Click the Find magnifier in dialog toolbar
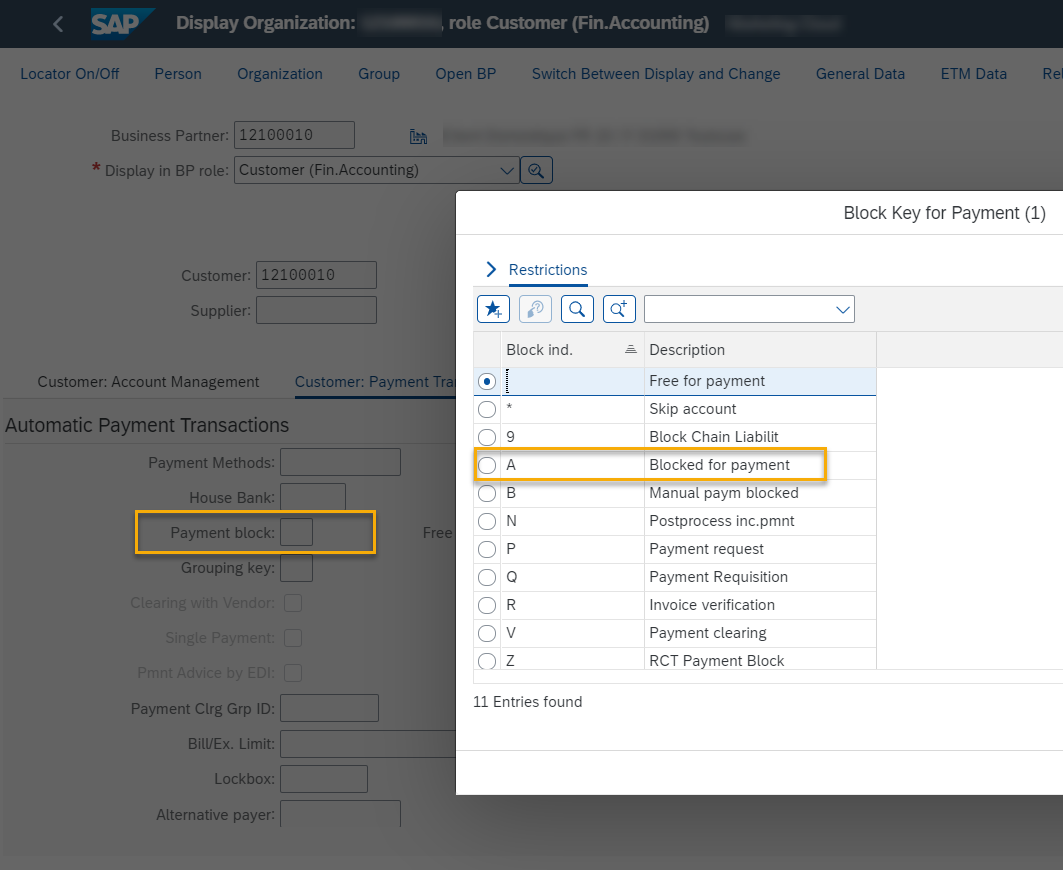This screenshot has height=870, width=1063. pos(578,309)
